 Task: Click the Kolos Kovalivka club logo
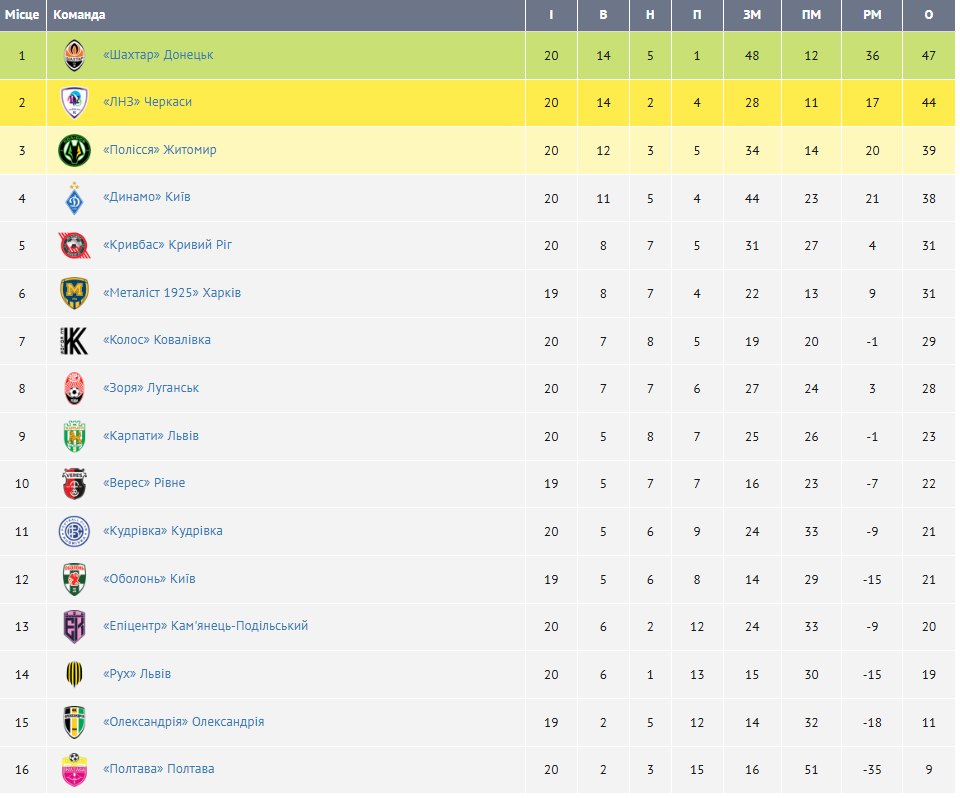click(74, 340)
